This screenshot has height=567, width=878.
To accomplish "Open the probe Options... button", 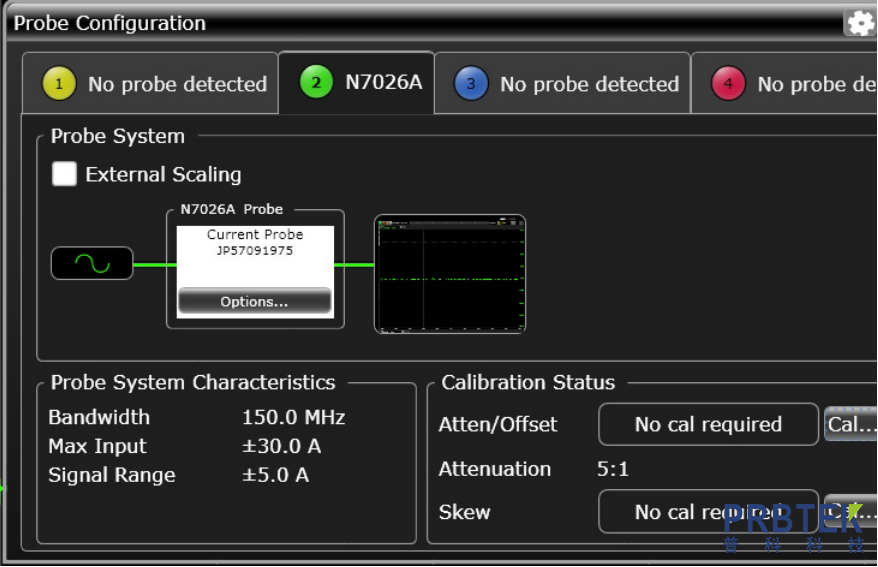I will click(254, 302).
